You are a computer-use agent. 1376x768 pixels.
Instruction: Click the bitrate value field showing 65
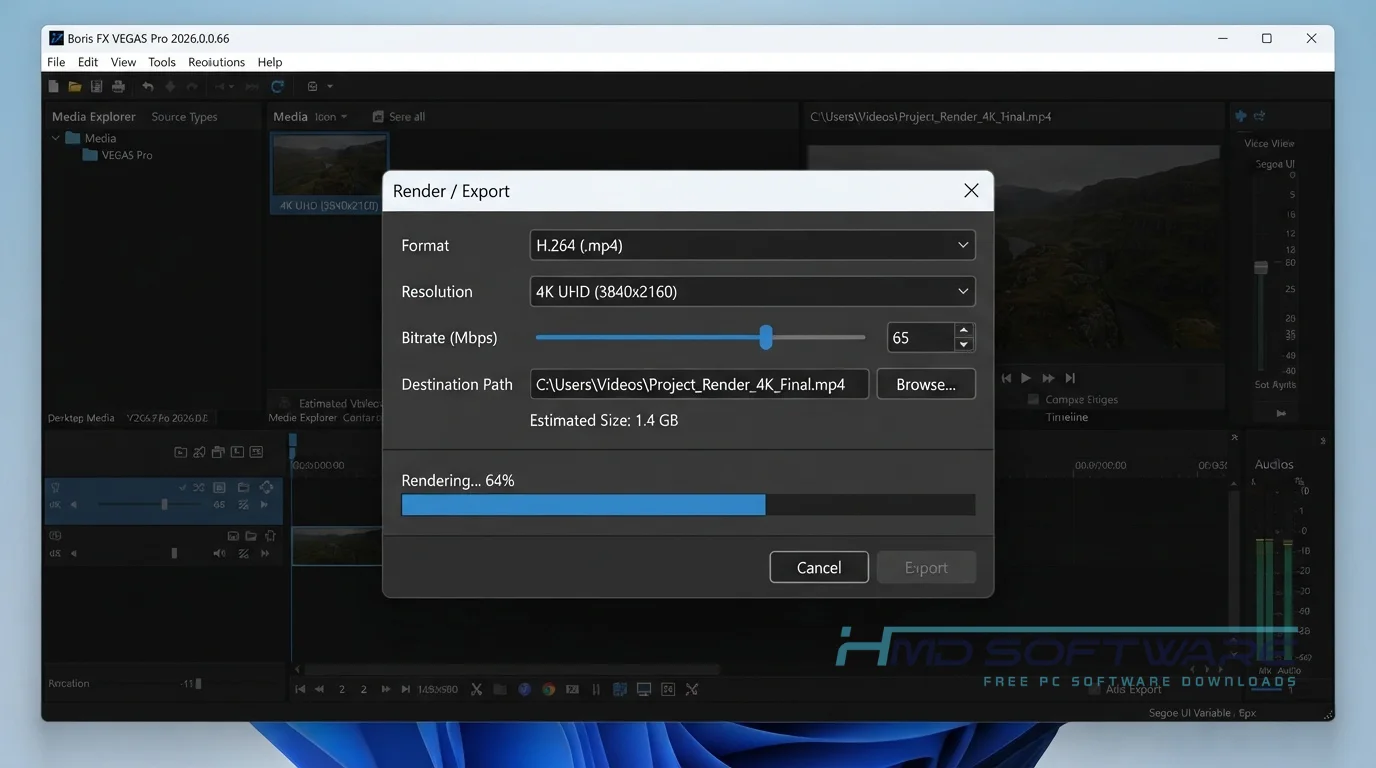[x=921, y=337]
